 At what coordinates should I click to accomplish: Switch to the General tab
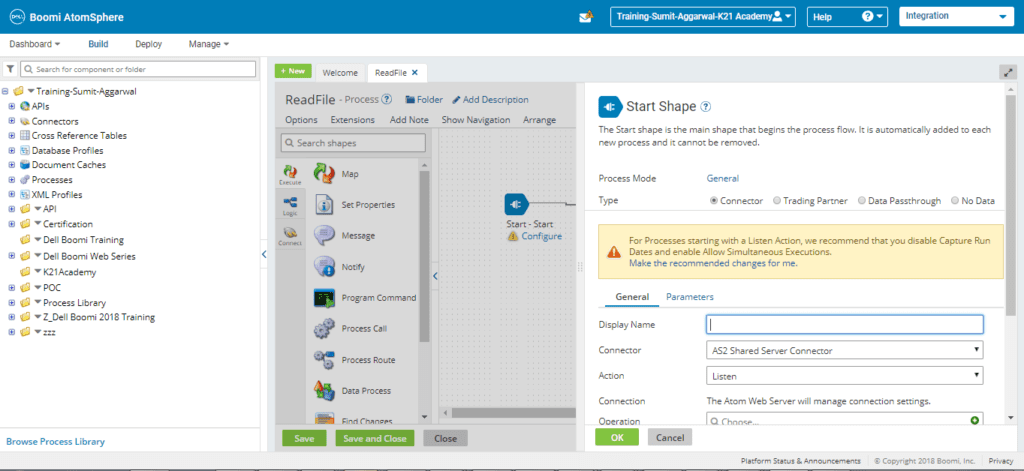pos(632,297)
